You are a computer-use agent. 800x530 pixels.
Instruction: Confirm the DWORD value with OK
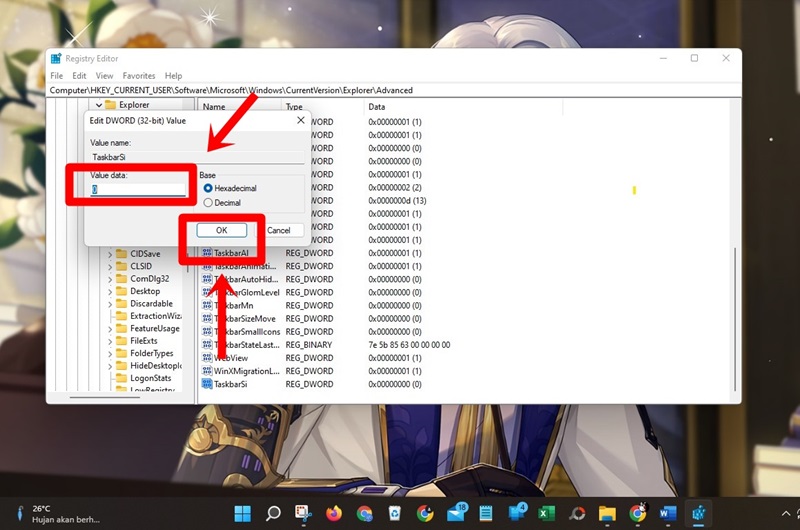coord(221,230)
